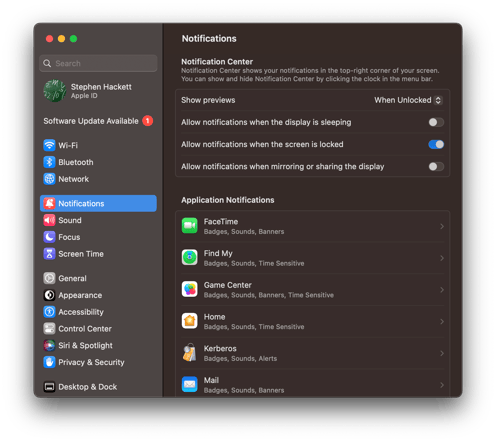Open Privacy & Security label
Image resolution: width=496 pixels, height=442 pixels.
coord(91,362)
